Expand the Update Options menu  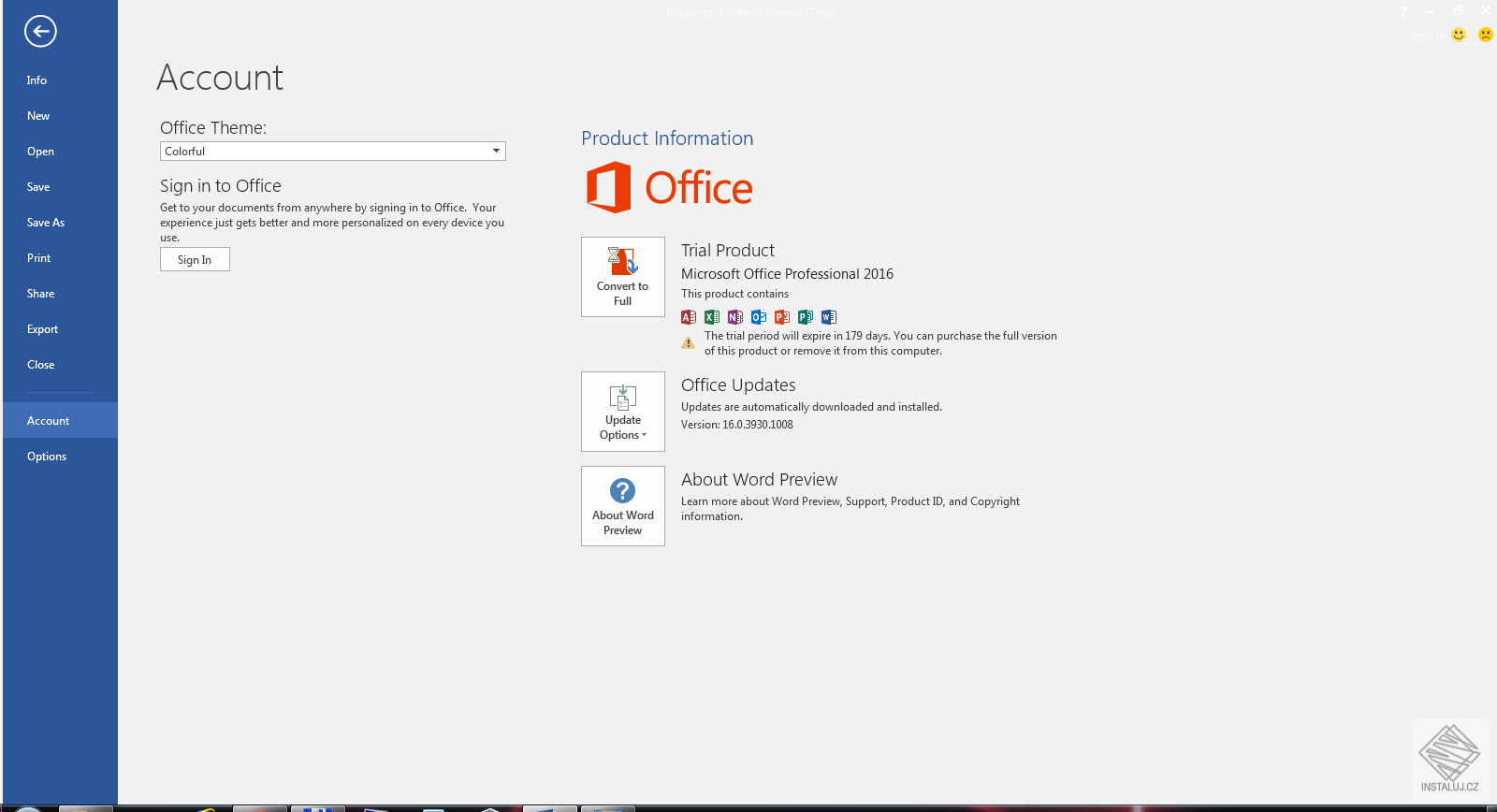click(623, 412)
